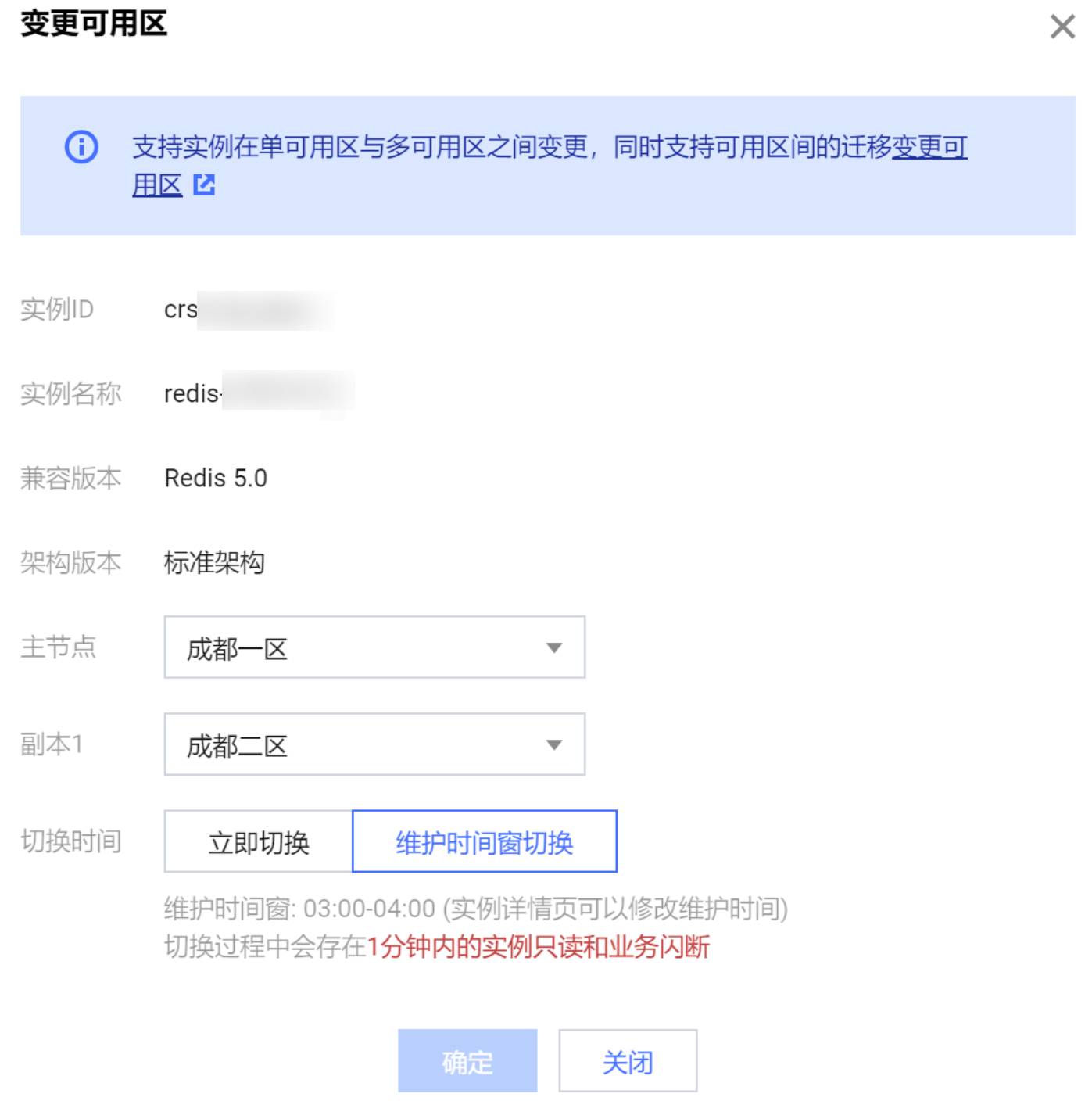Click the external link icon in the banner
1092x1101 pixels.
[x=204, y=185]
